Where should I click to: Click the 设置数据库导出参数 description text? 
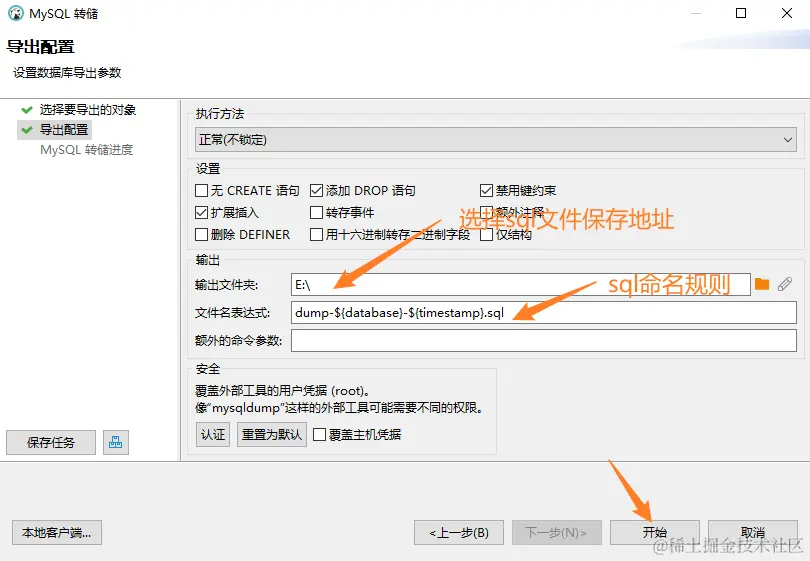67,73
